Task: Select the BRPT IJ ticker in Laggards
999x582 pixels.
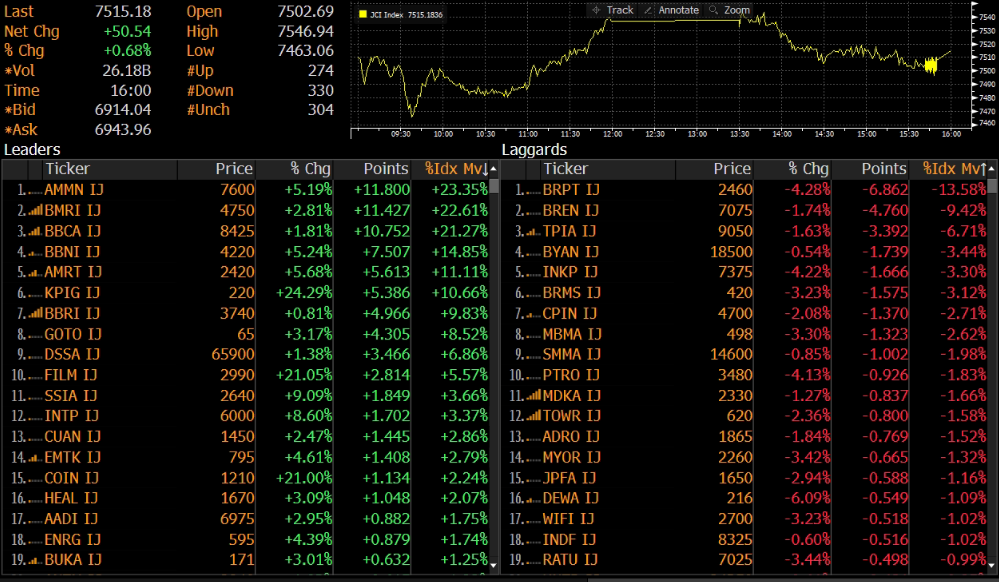Action: coord(570,190)
